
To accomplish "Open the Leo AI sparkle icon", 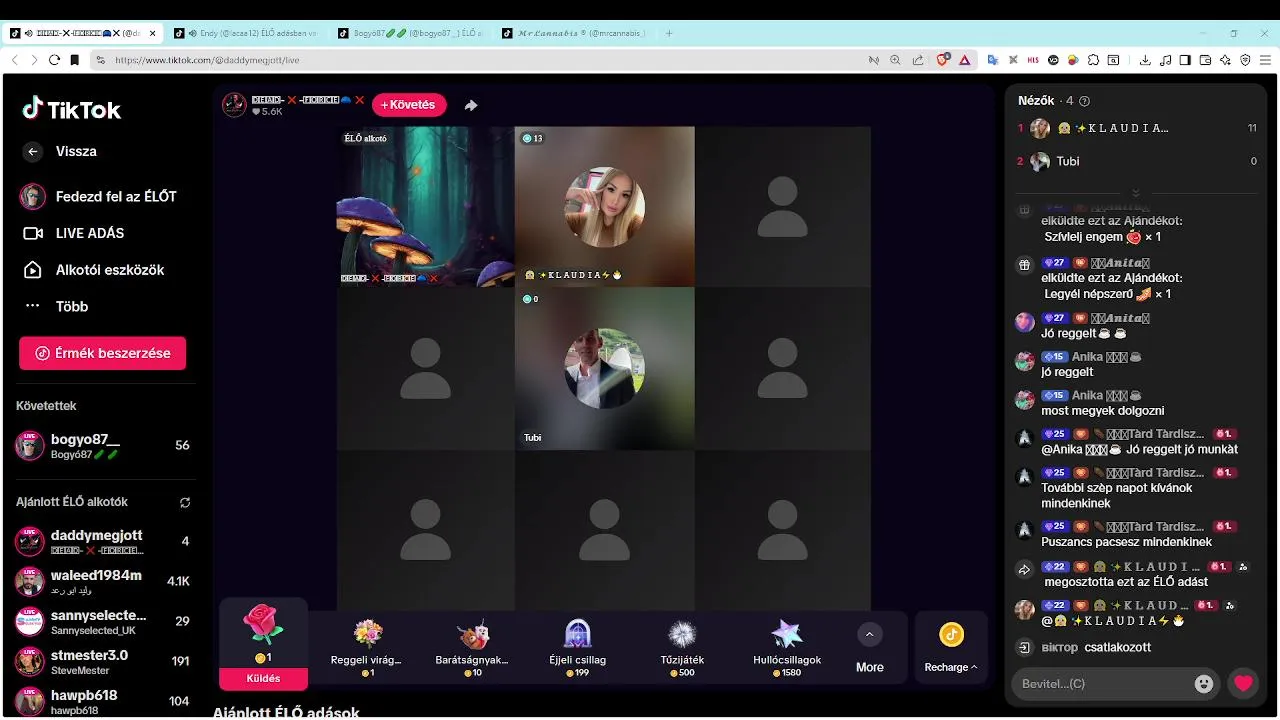I will tap(1225, 60).
